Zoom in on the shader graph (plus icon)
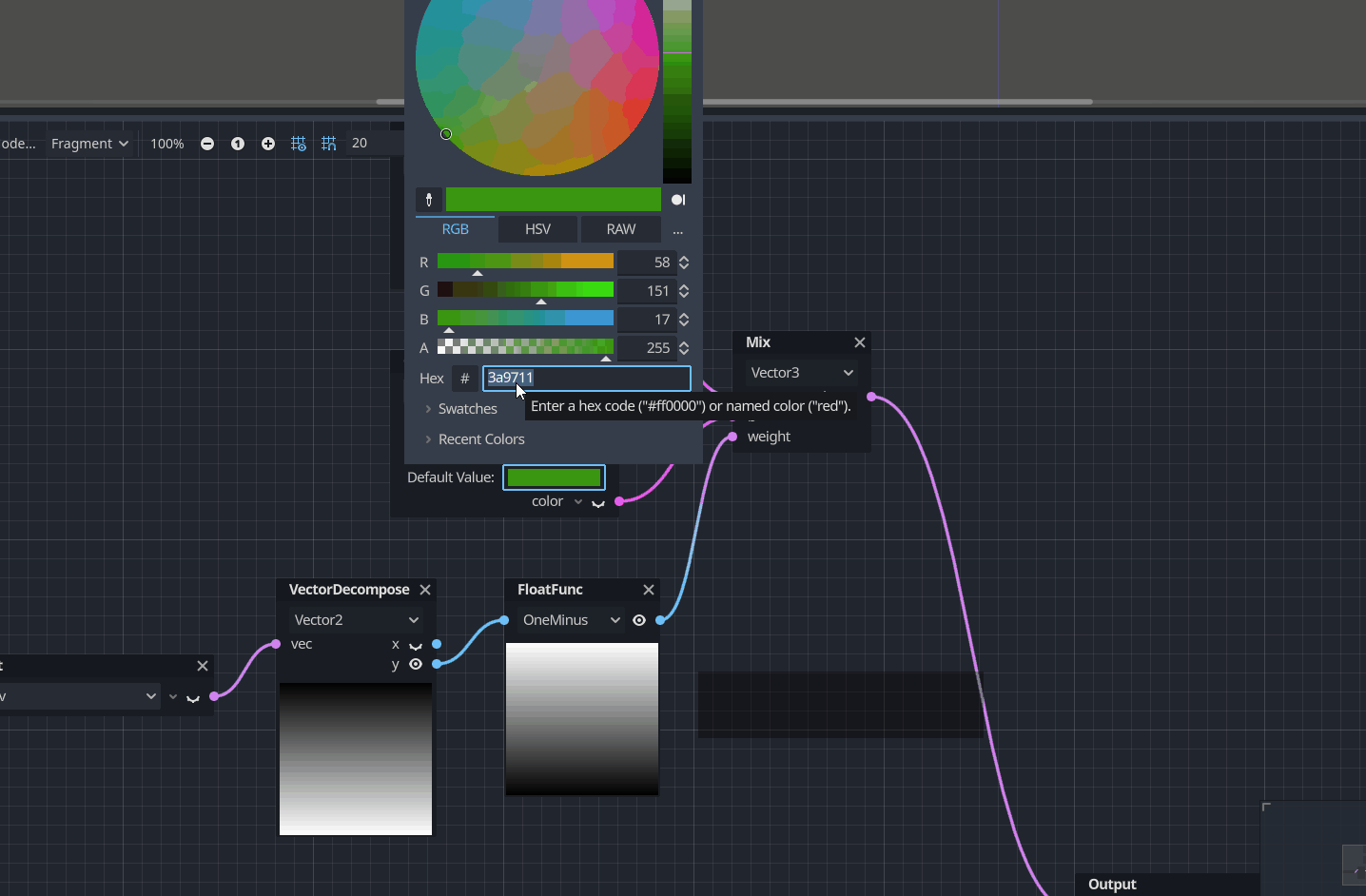This screenshot has height=896, width=1366. (267, 143)
